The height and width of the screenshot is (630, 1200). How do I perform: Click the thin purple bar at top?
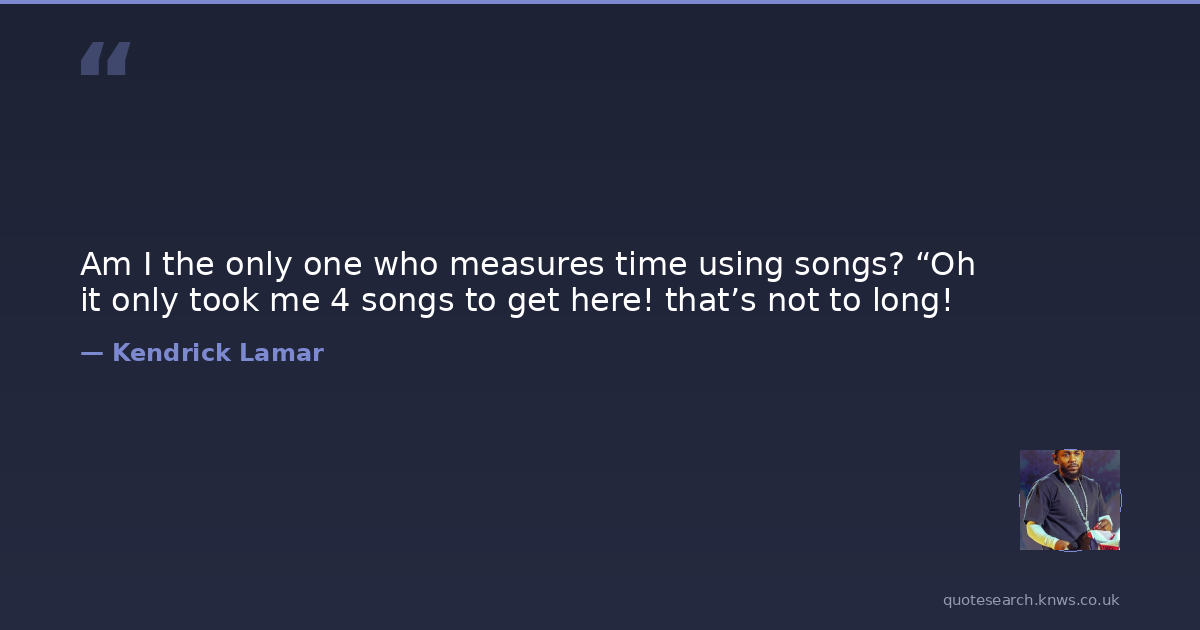600,2
